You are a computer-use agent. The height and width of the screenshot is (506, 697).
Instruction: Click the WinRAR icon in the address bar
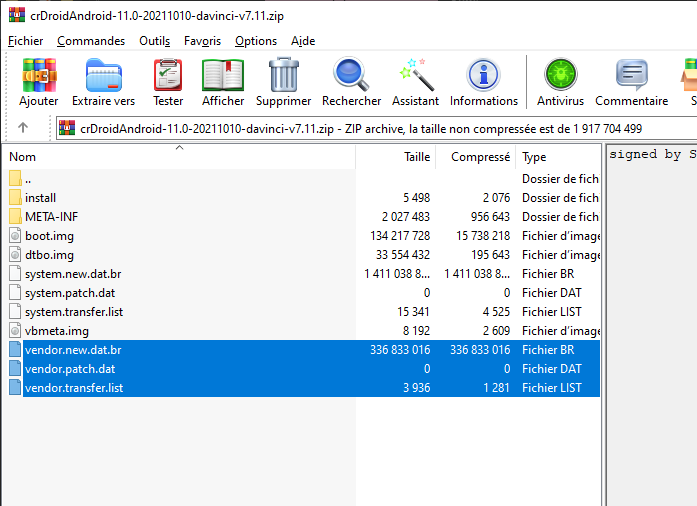(x=67, y=128)
